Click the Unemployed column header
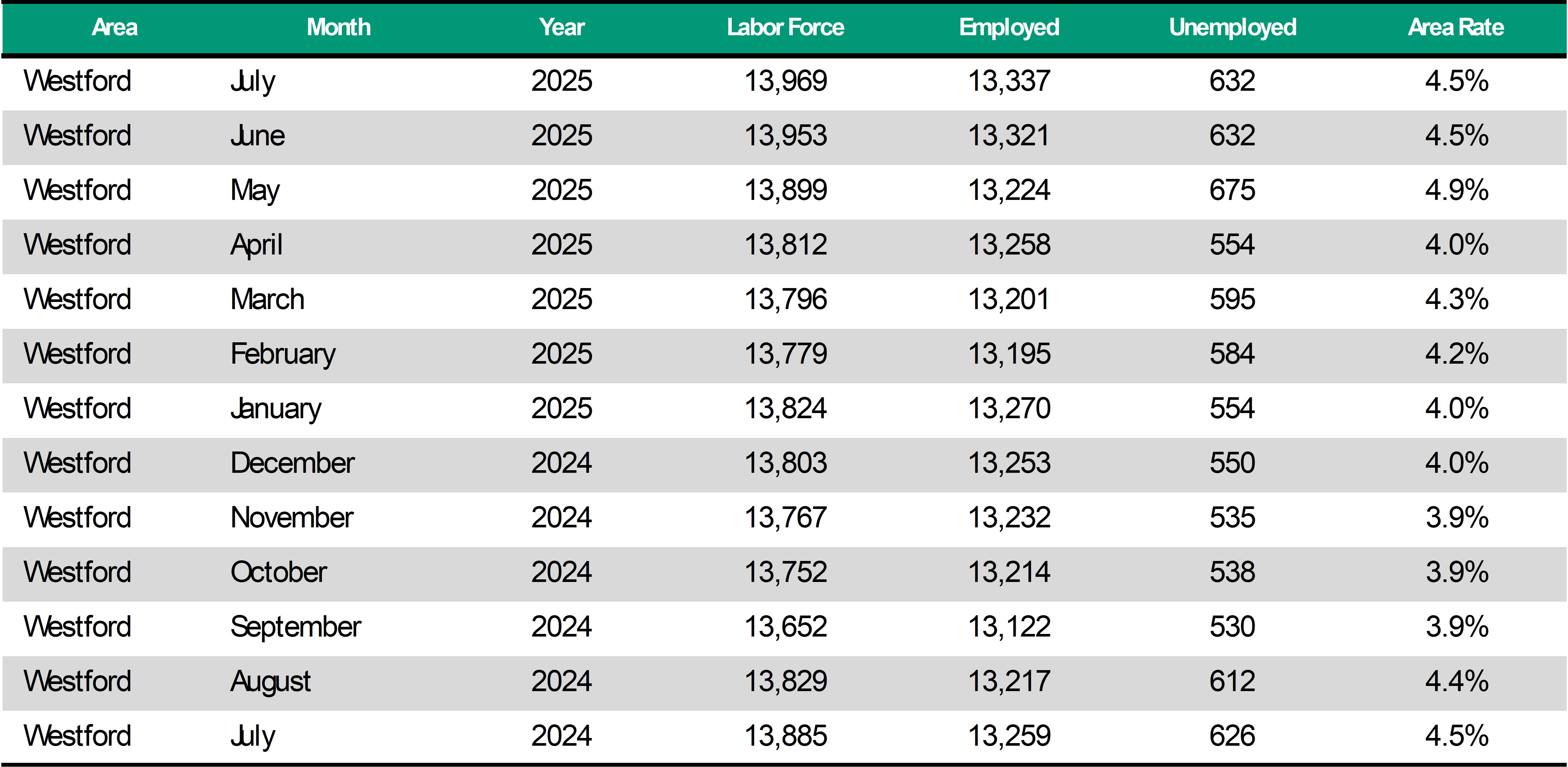 1233,27
